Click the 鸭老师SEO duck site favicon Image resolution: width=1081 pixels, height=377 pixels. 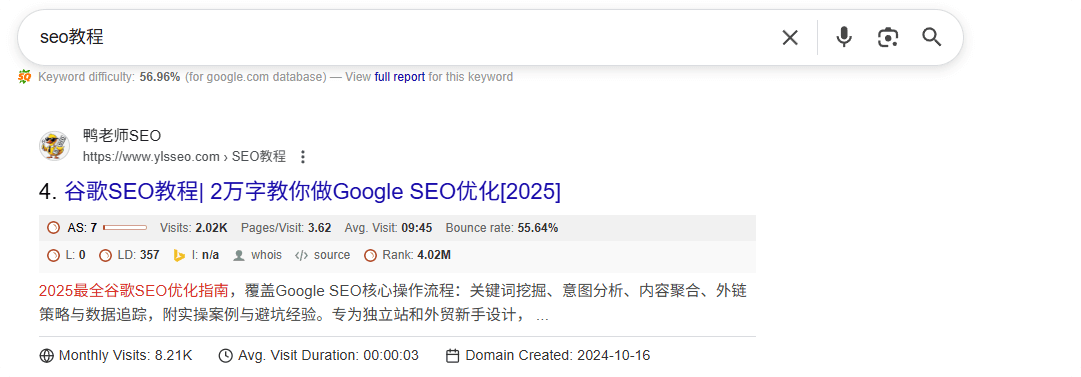point(54,146)
